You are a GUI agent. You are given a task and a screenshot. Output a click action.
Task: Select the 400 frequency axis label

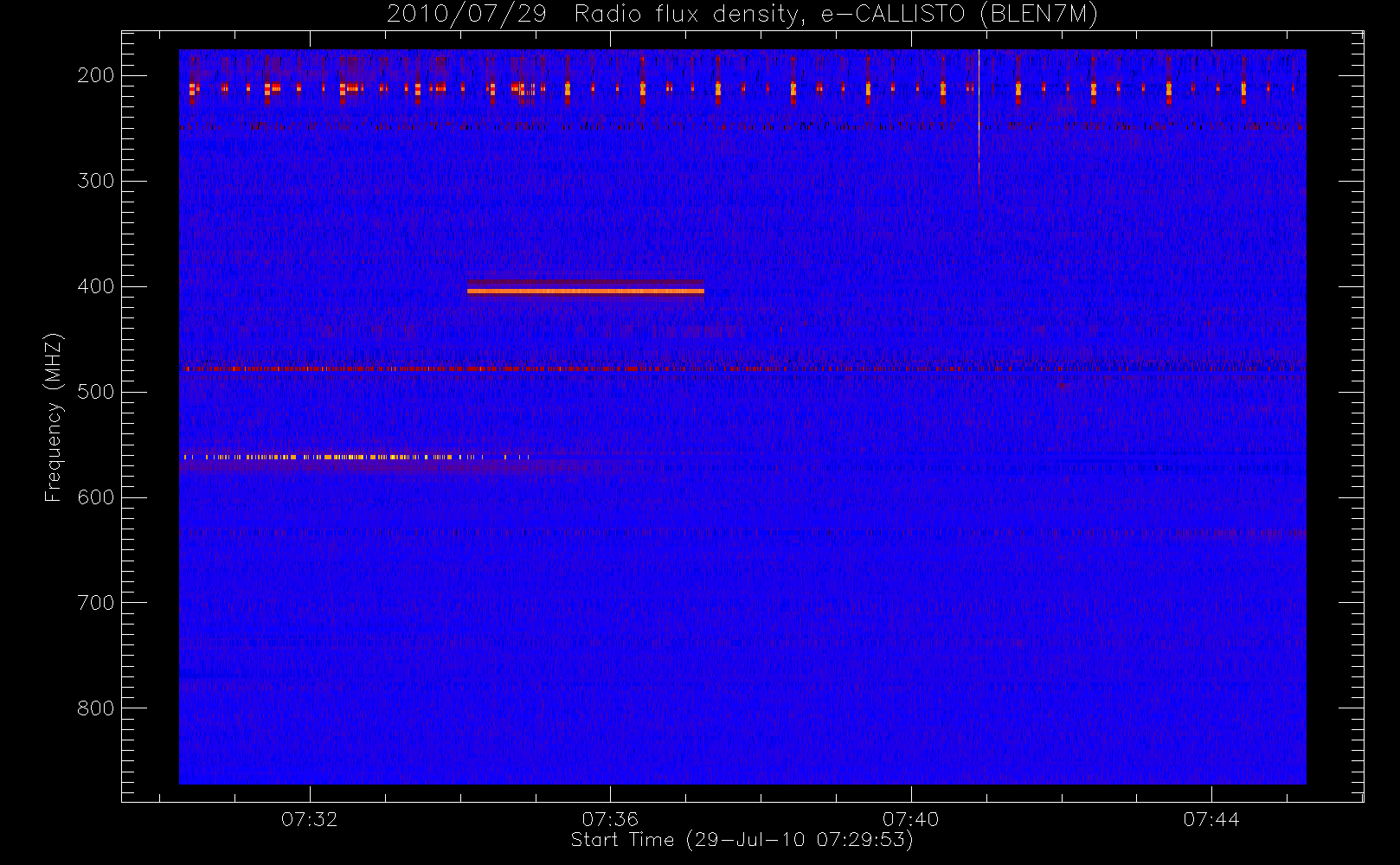tap(96, 286)
